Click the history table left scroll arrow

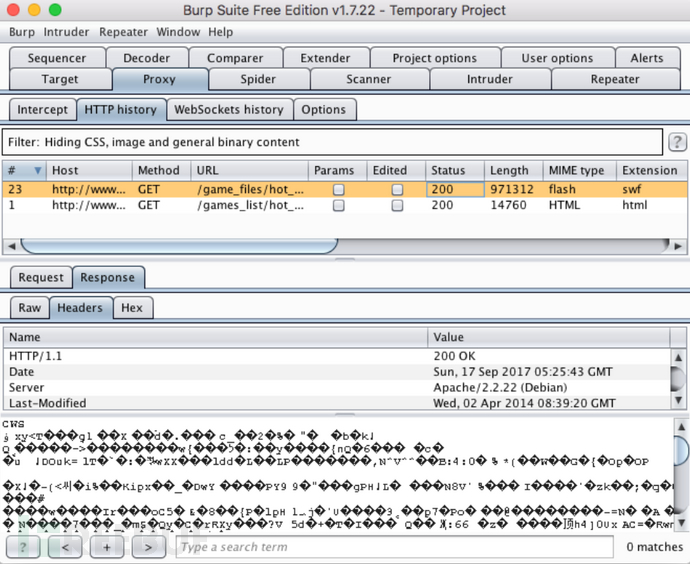(11, 246)
